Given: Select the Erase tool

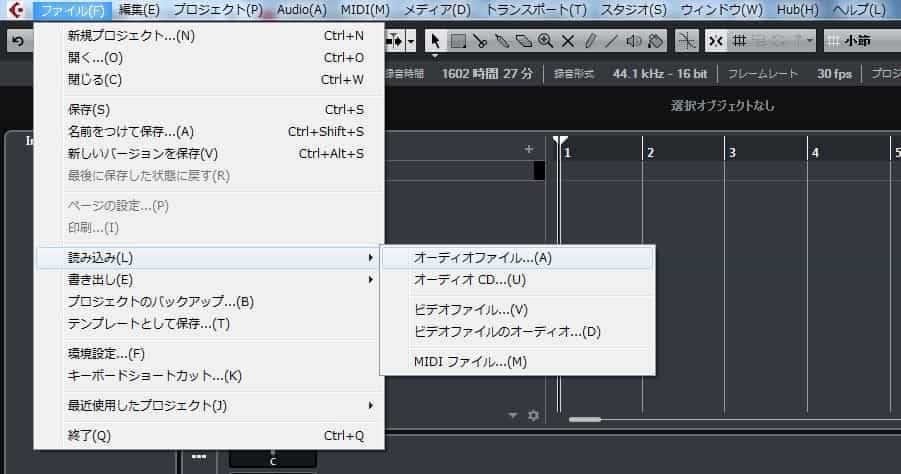Looking at the screenshot, I should tap(523, 41).
